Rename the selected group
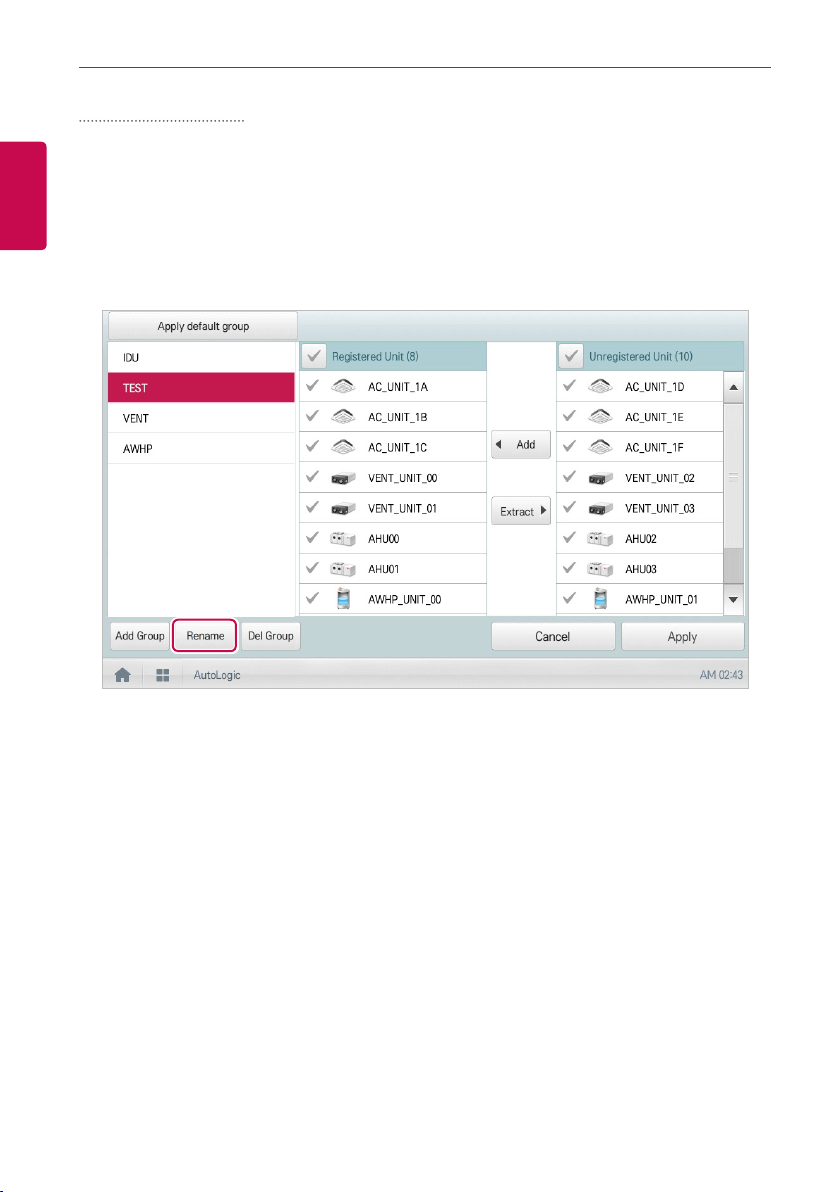This screenshot has height=1192, width=840. point(204,636)
